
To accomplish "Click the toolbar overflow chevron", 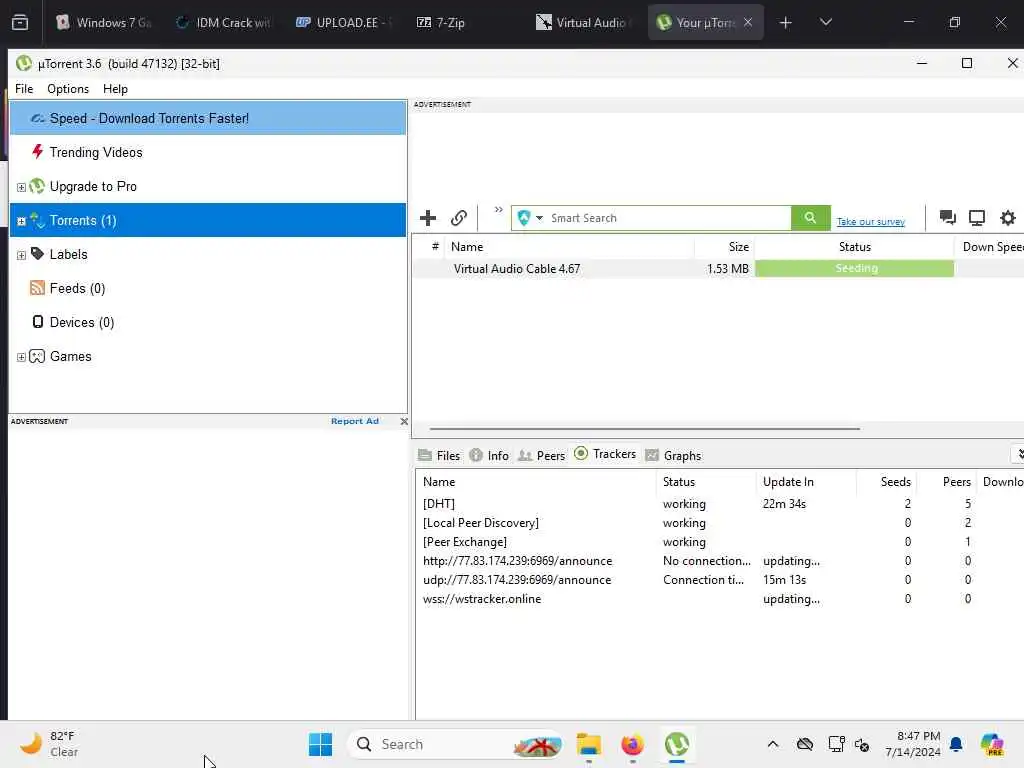I will coord(498,210).
